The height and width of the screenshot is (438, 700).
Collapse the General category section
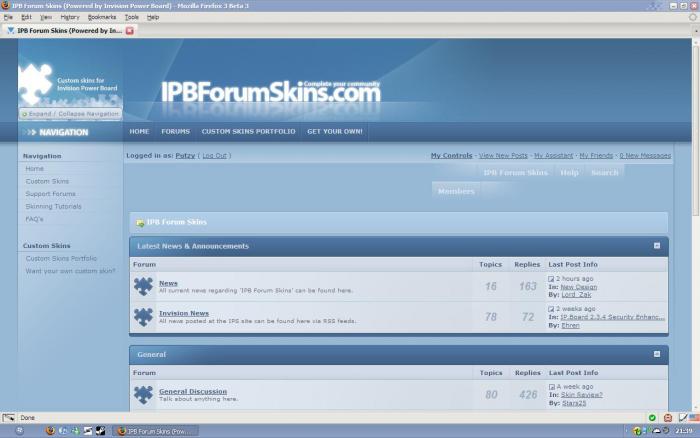coord(657,354)
